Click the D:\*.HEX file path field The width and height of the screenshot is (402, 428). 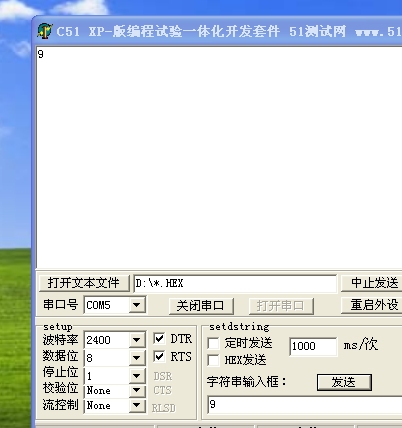coord(235,283)
